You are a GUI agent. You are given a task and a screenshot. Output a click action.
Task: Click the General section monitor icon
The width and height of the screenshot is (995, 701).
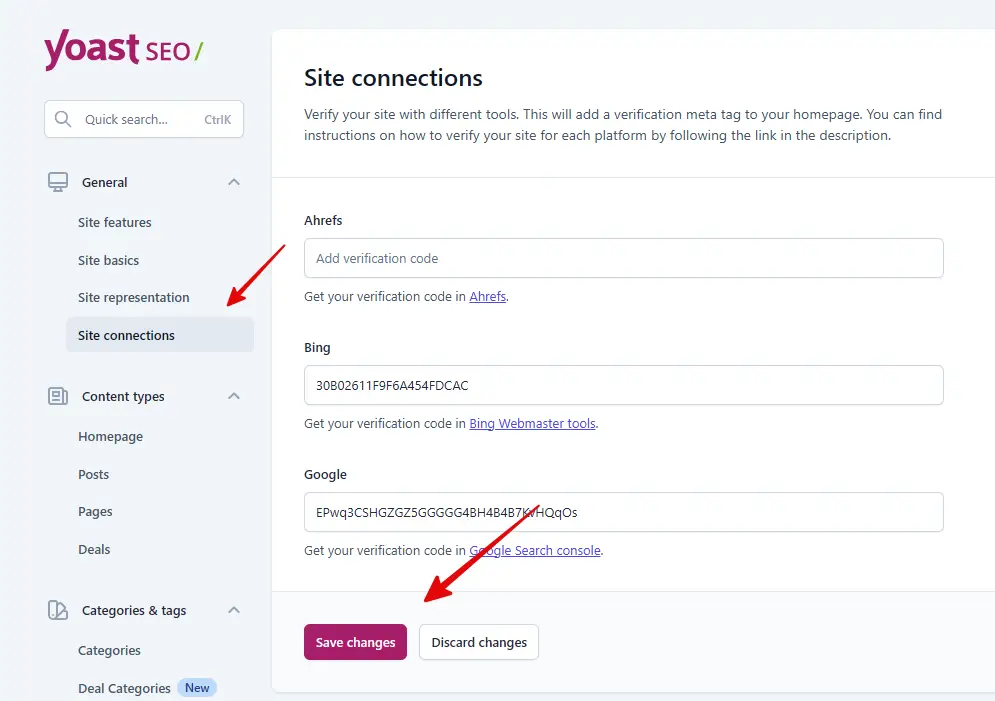pos(57,182)
